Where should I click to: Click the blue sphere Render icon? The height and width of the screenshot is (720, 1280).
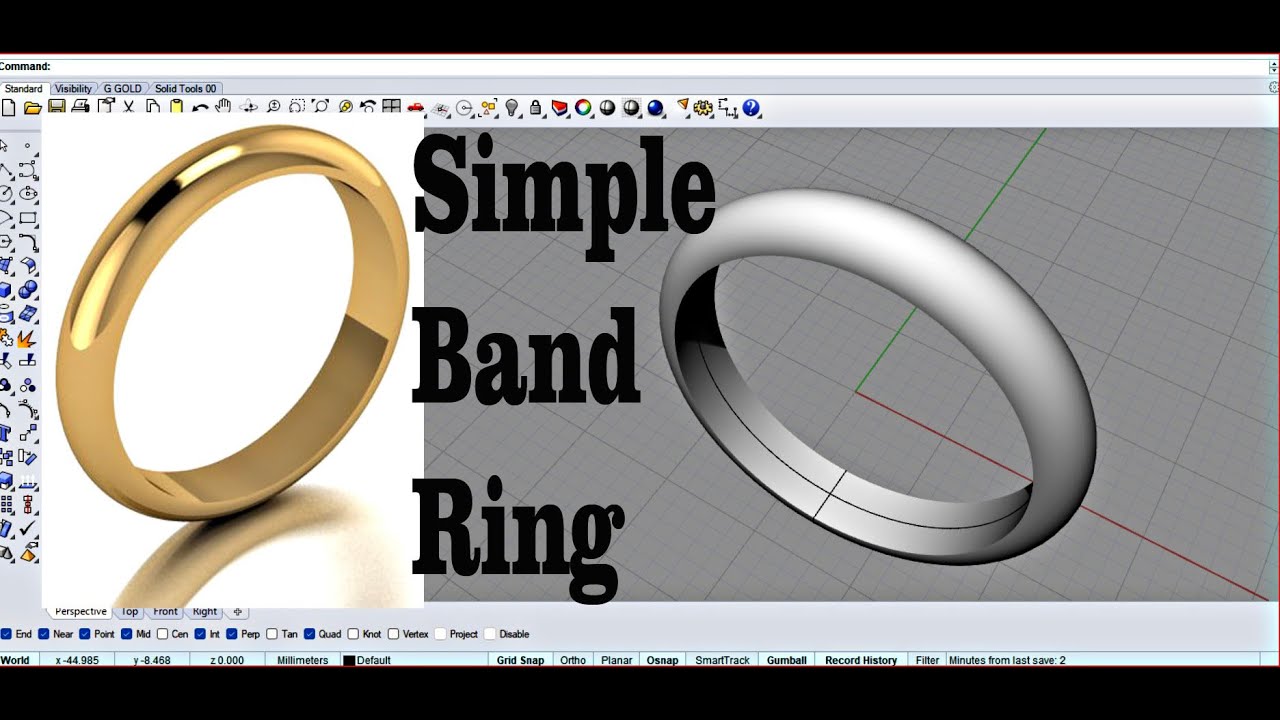pos(655,107)
